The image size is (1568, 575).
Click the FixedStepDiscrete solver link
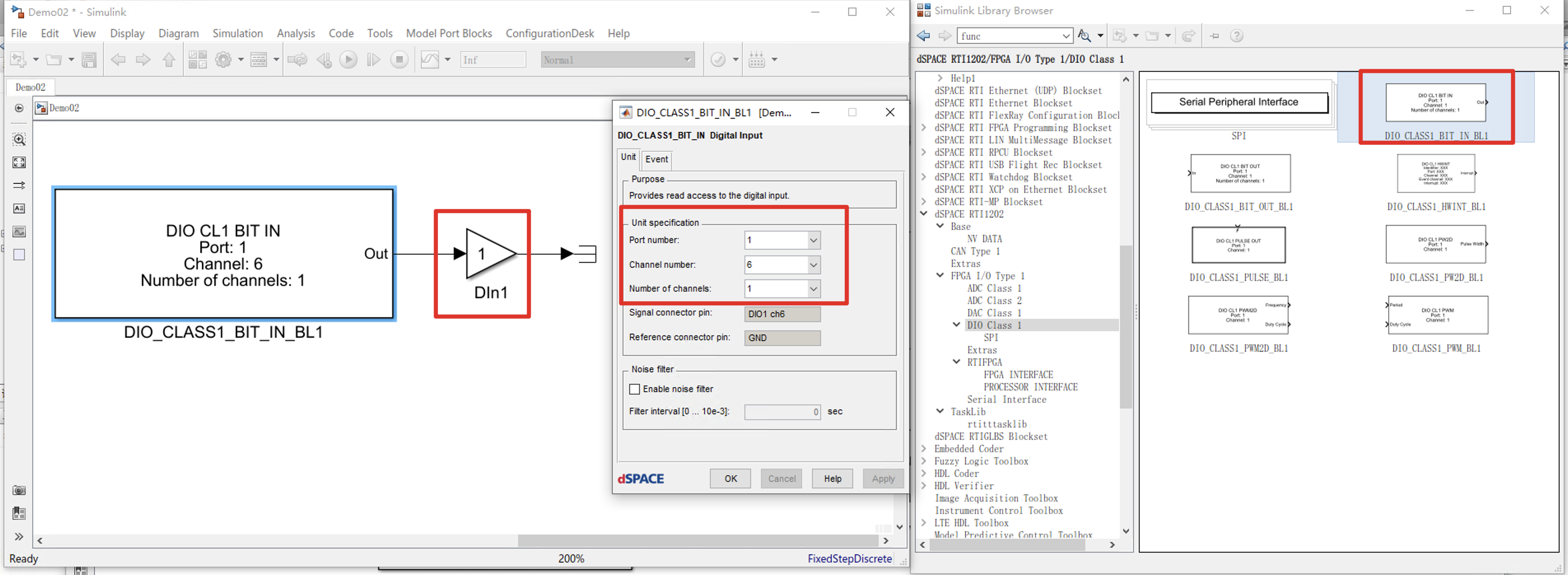click(849, 559)
